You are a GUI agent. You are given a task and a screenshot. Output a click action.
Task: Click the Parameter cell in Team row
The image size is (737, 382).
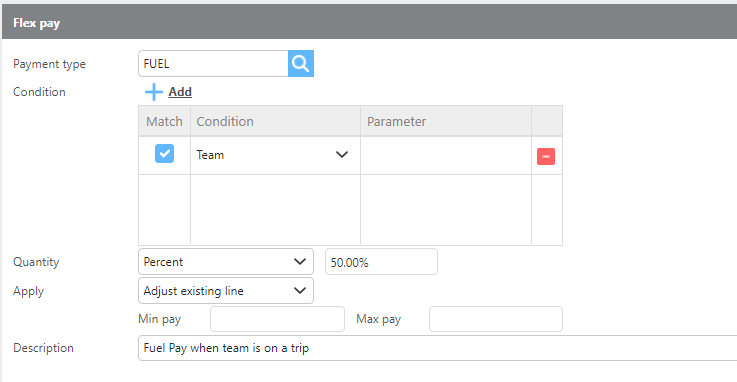tap(446, 156)
